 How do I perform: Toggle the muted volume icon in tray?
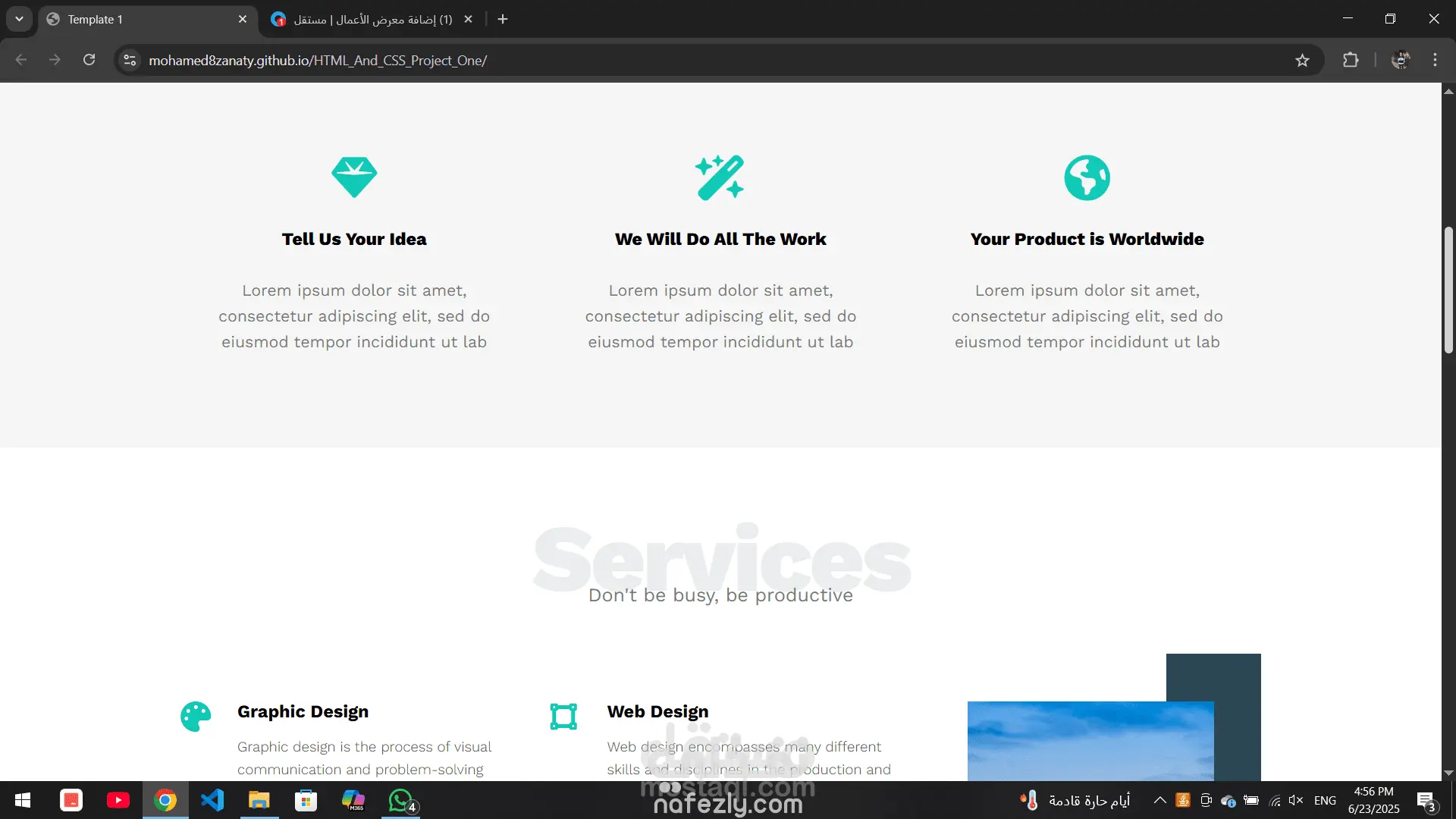click(x=1295, y=800)
